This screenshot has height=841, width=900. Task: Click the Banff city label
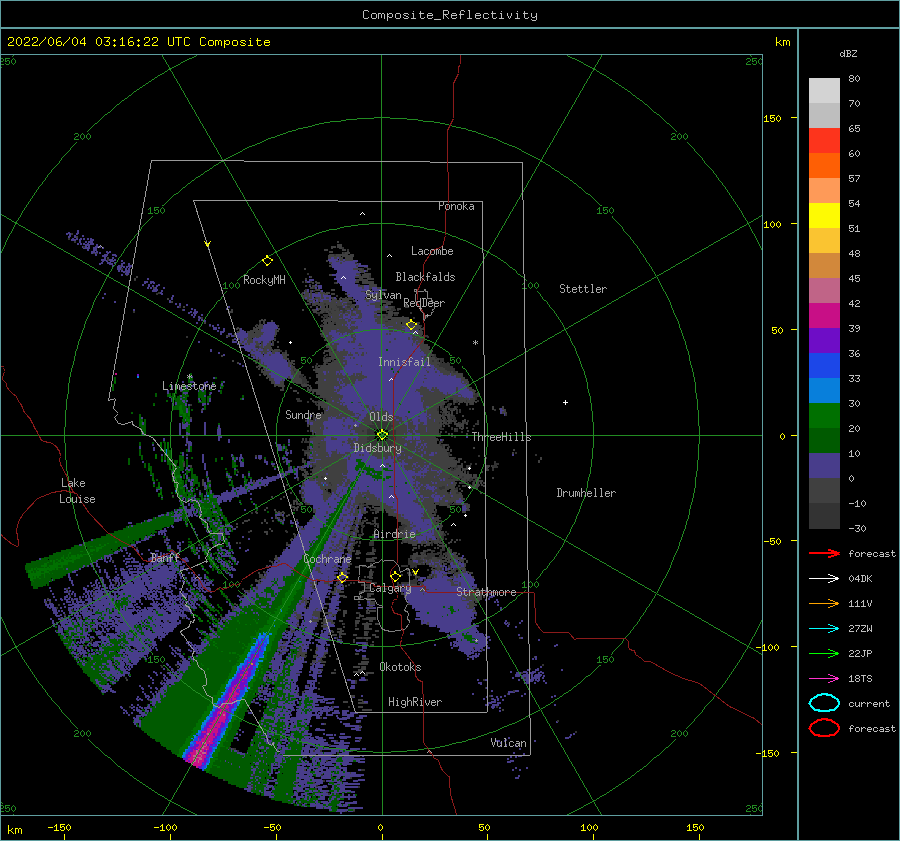pos(165,558)
